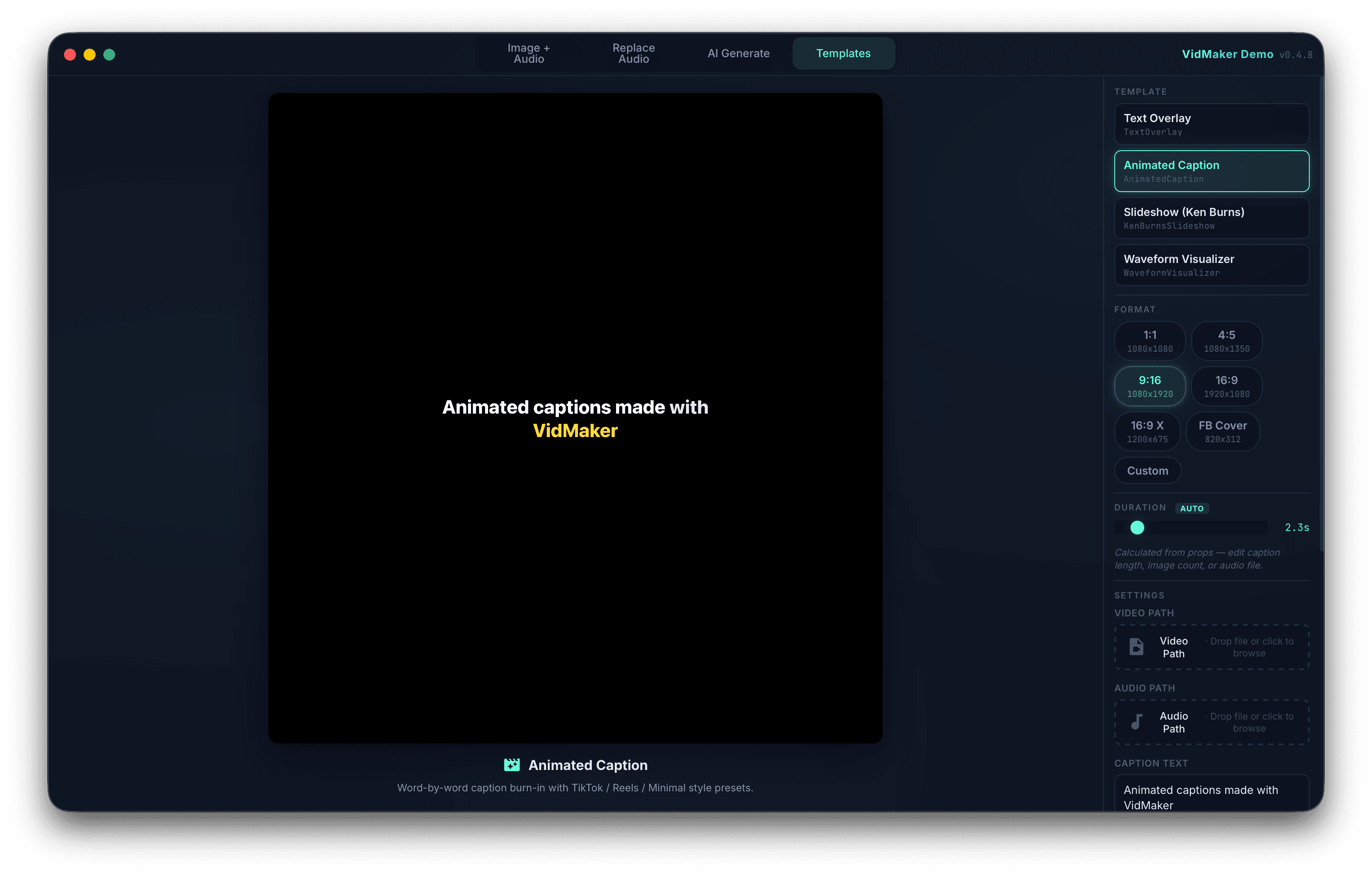Choose the FB Cover 820x312 format
This screenshot has width=1372, height=875.
pos(1222,432)
